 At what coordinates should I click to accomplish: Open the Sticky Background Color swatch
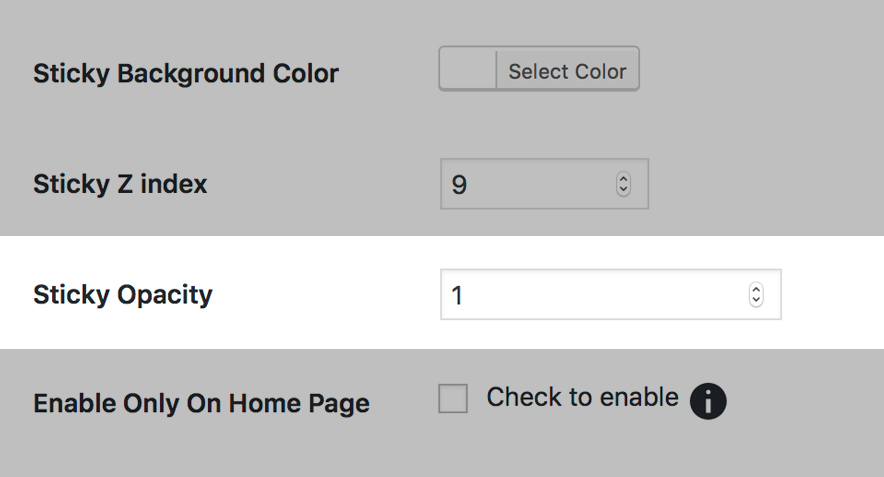coord(468,72)
